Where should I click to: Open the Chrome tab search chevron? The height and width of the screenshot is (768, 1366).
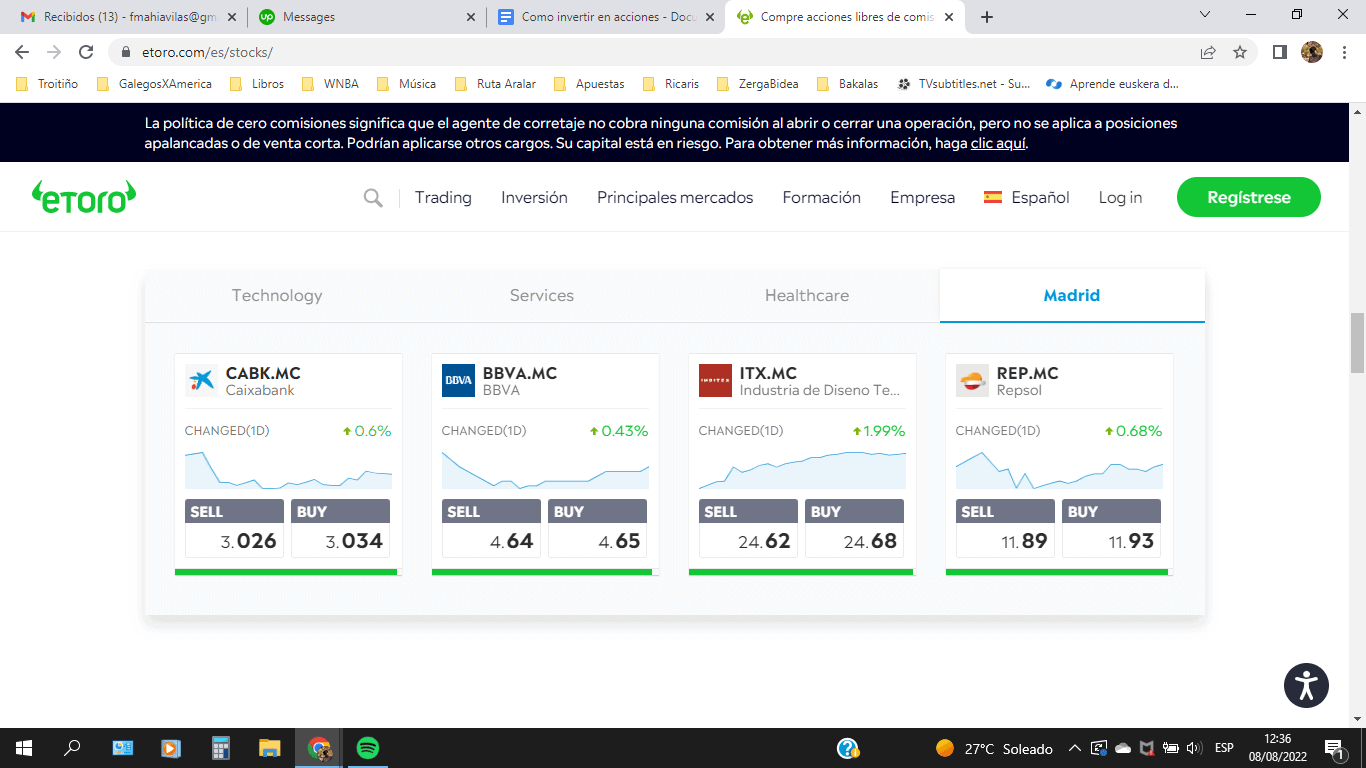(x=1204, y=15)
